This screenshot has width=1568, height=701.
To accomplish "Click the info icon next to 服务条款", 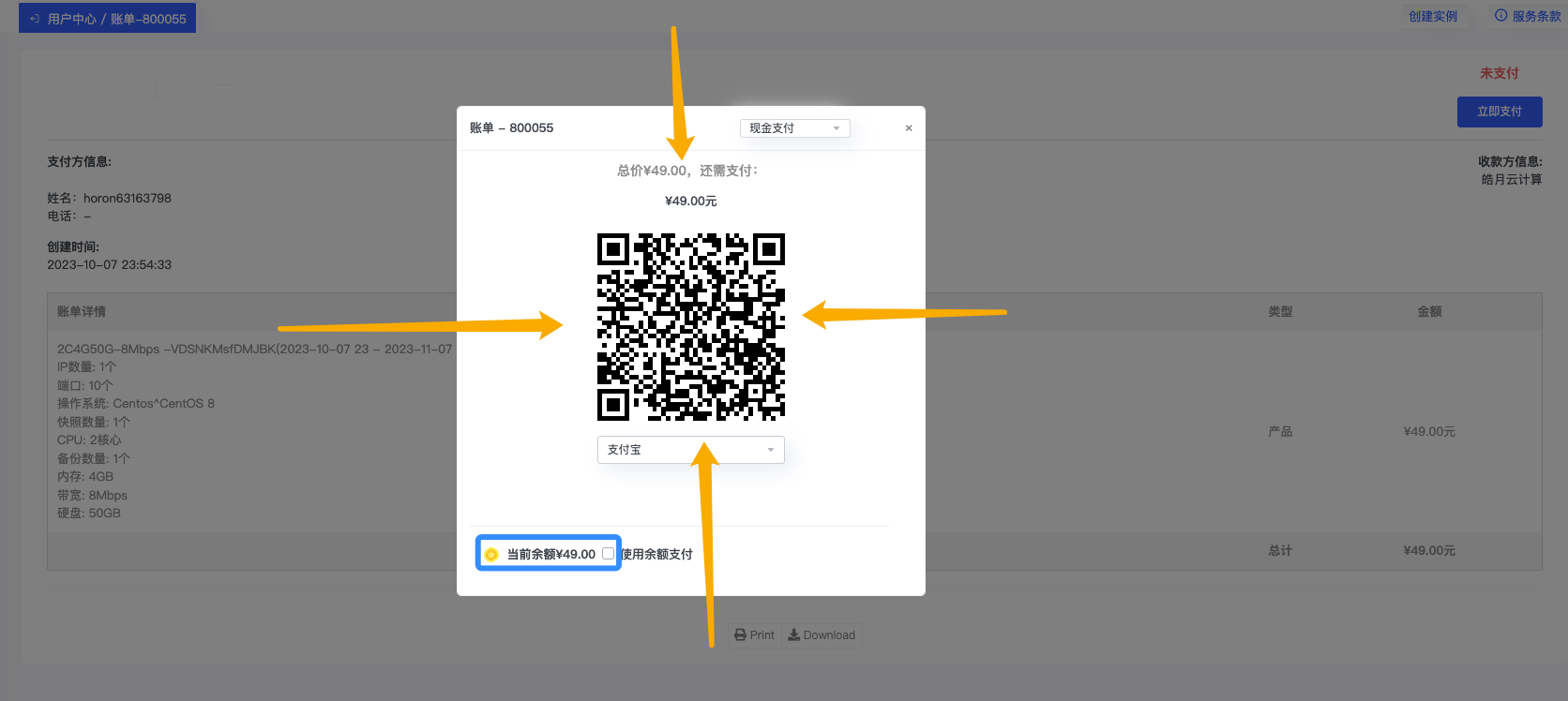I will [1500, 16].
